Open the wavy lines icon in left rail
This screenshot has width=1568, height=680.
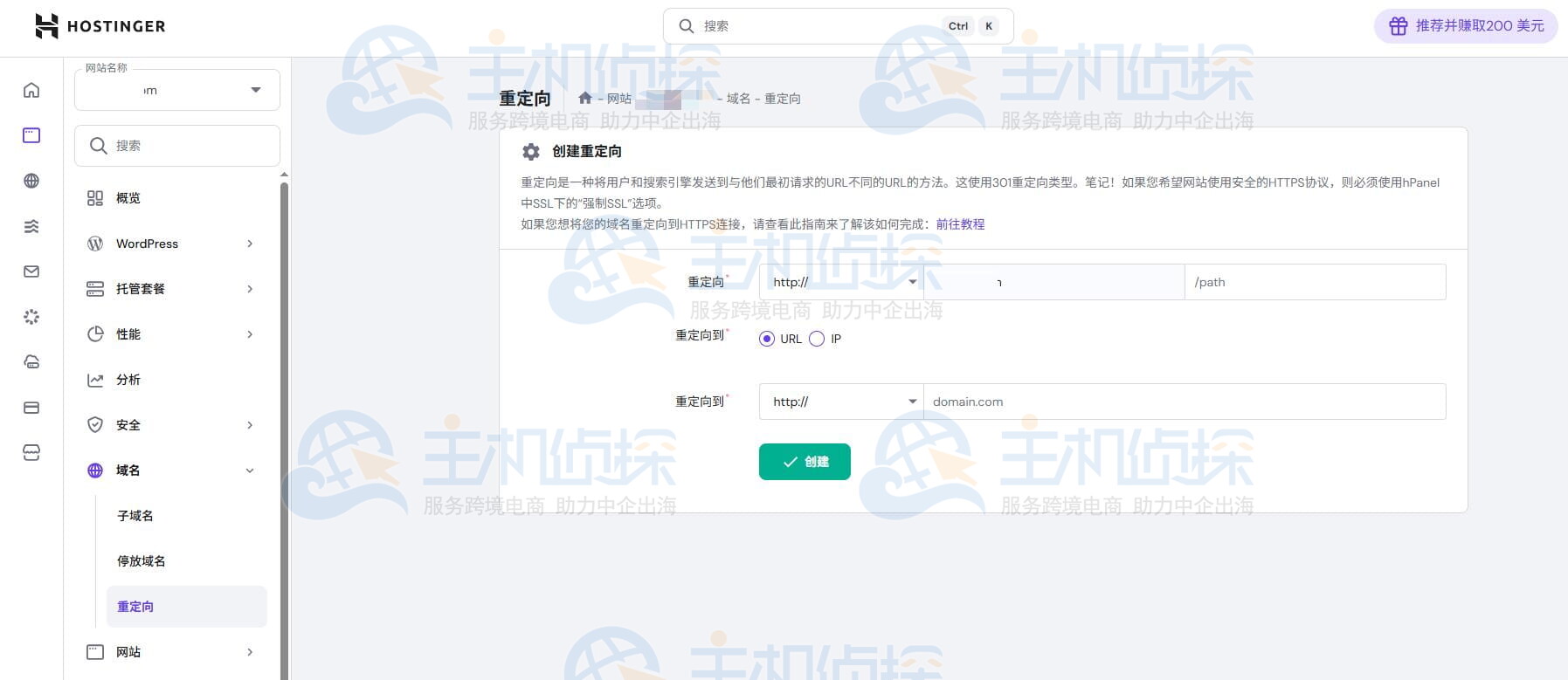31,226
